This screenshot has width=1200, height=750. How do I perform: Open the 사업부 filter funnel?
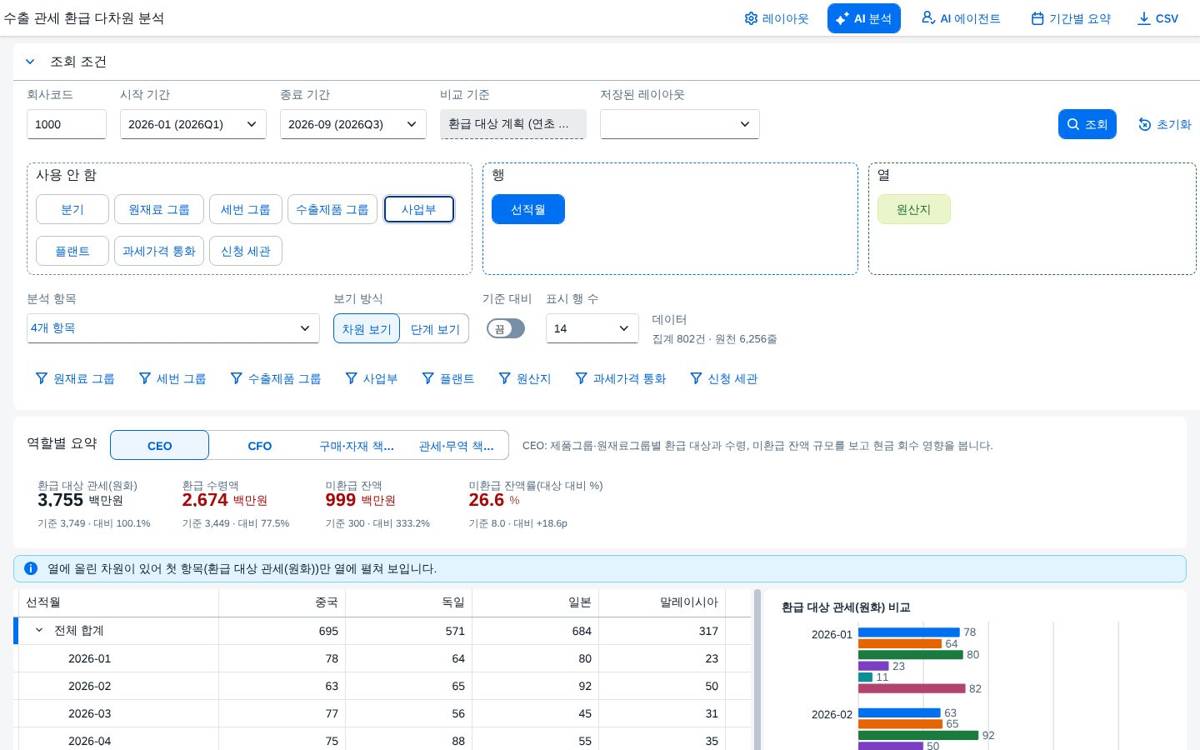coord(351,378)
